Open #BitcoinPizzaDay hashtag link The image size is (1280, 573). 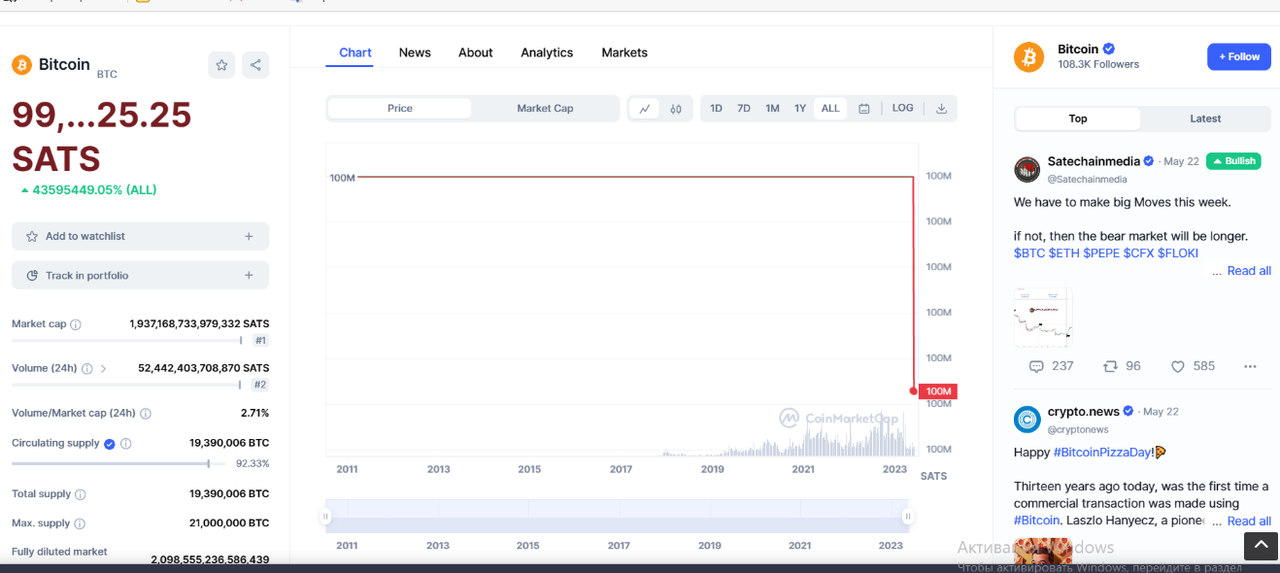click(x=1103, y=452)
